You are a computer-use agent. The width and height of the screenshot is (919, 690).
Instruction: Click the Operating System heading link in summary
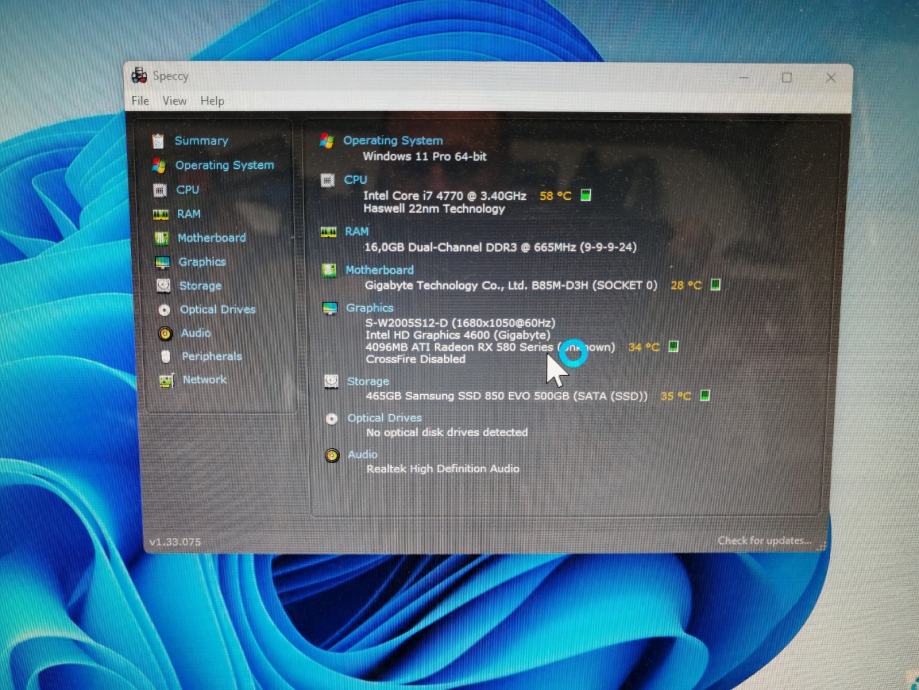(x=393, y=141)
